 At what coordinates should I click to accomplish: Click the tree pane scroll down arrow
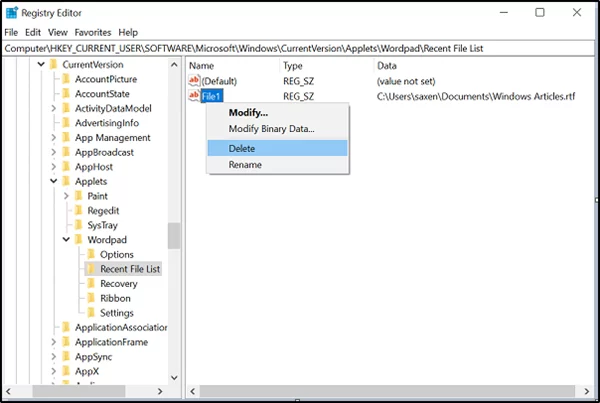point(174,378)
